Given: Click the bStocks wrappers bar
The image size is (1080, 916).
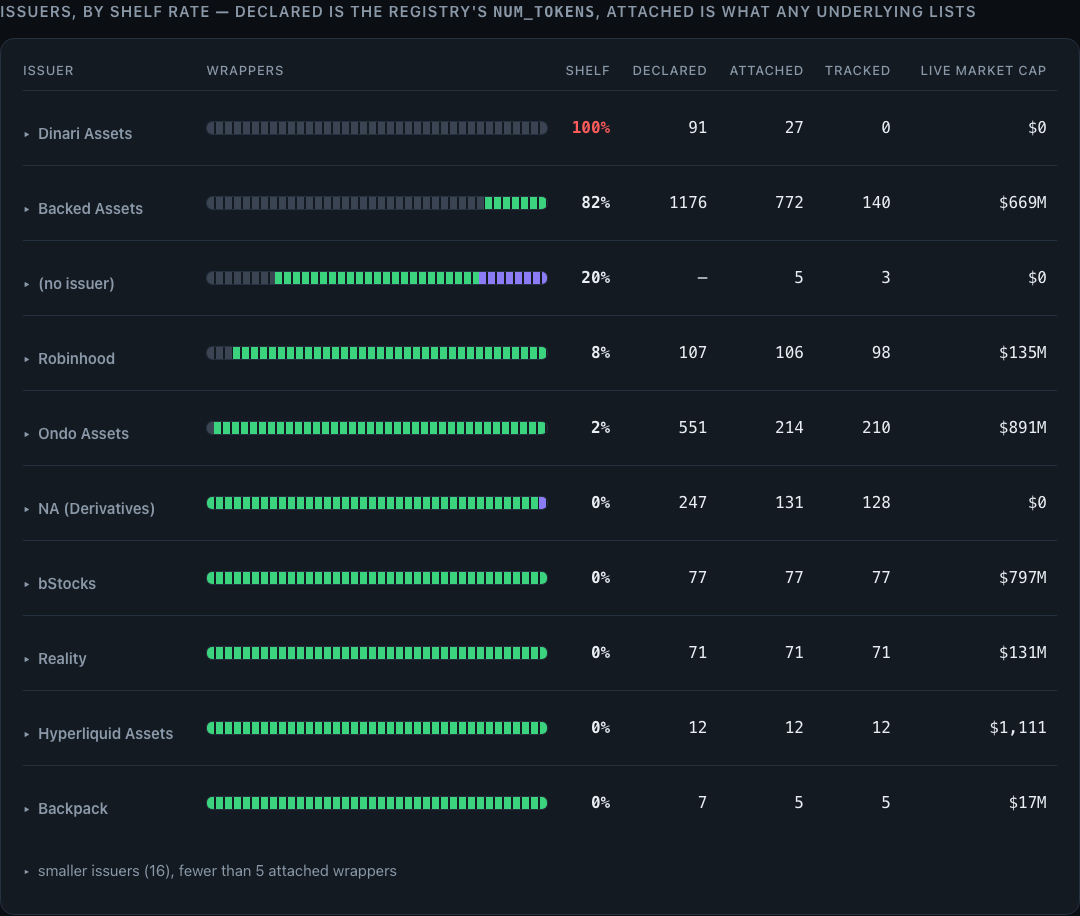Looking at the screenshot, I should click(x=377, y=579).
